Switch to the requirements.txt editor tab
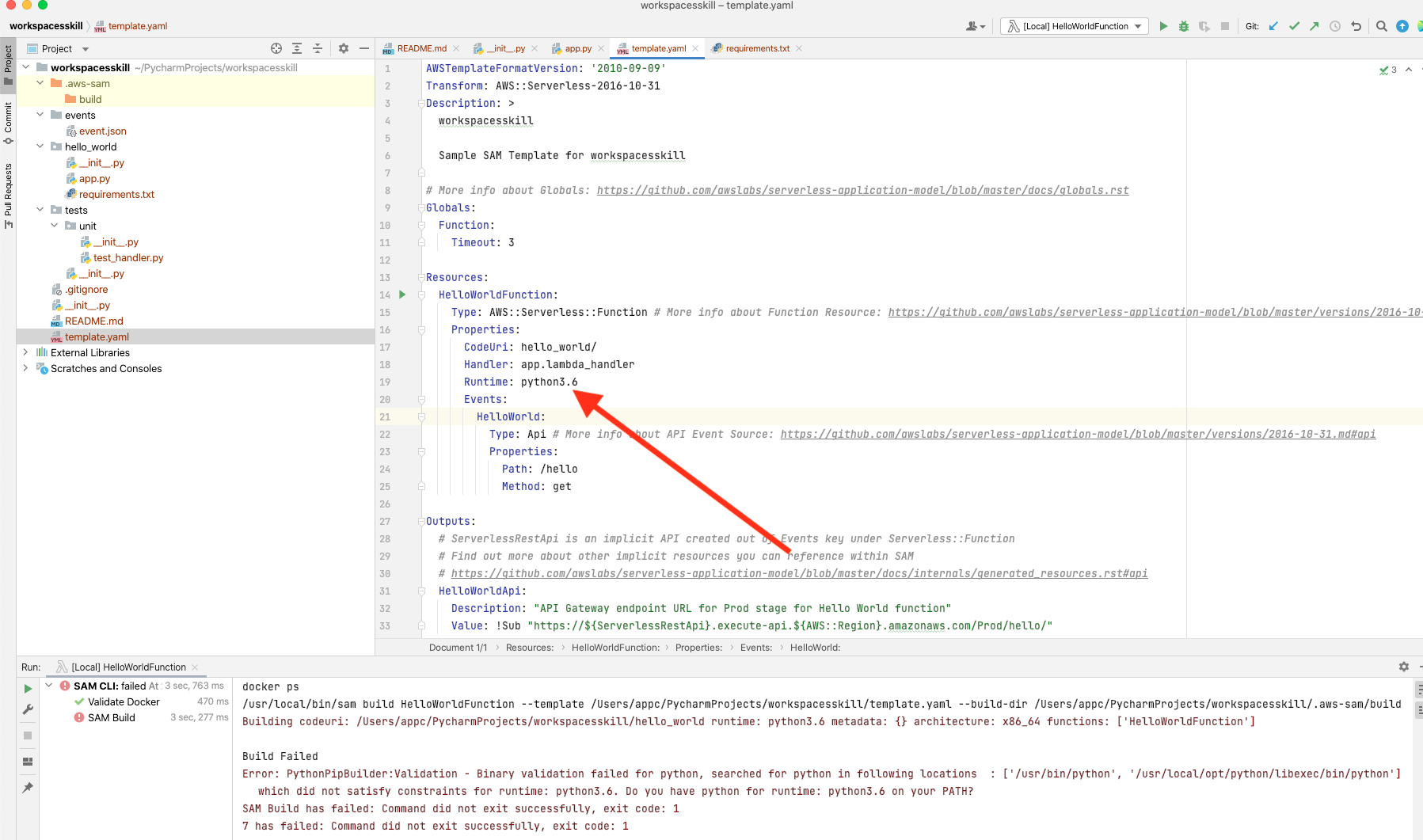This screenshot has height=840, width=1423. point(757,48)
